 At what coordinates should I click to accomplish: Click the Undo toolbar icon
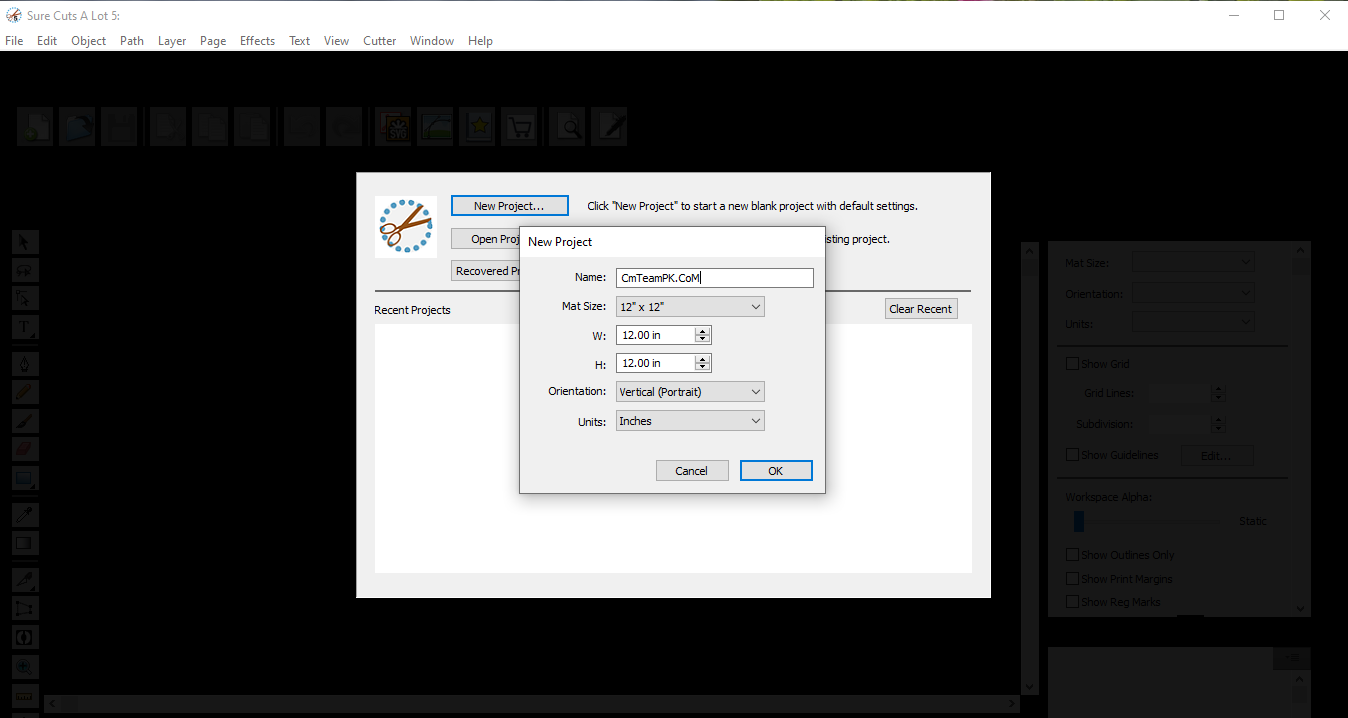302,127
